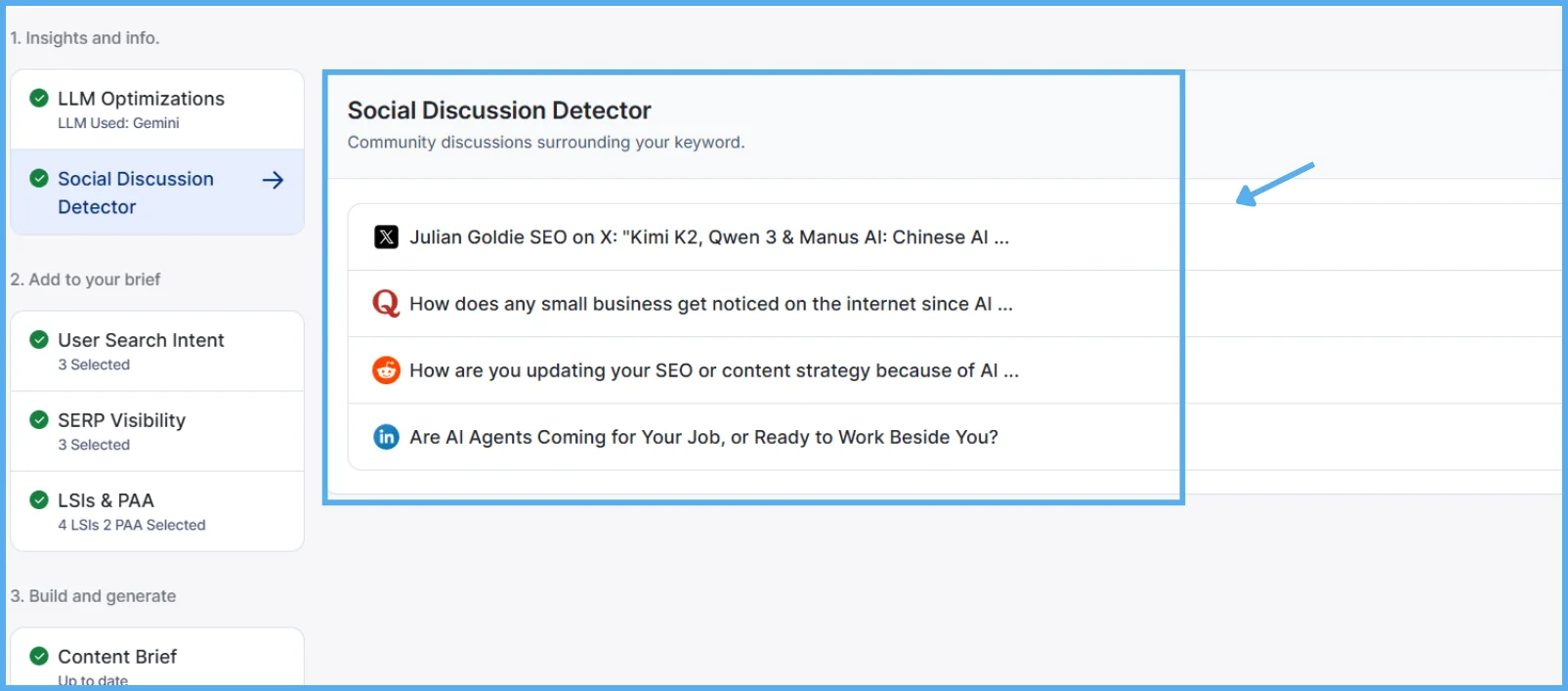Click the arrow icon next to Social Discussion Detector
Screen dimensions: 1568x691
pos(274,180)
